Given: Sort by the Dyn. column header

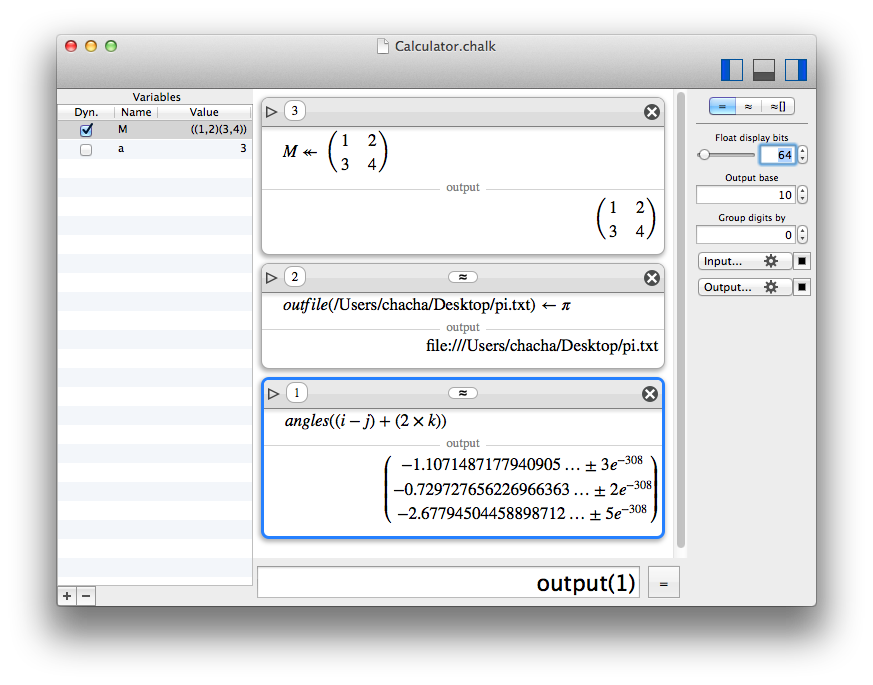Looking at the screenshot, I should point(86,112).
